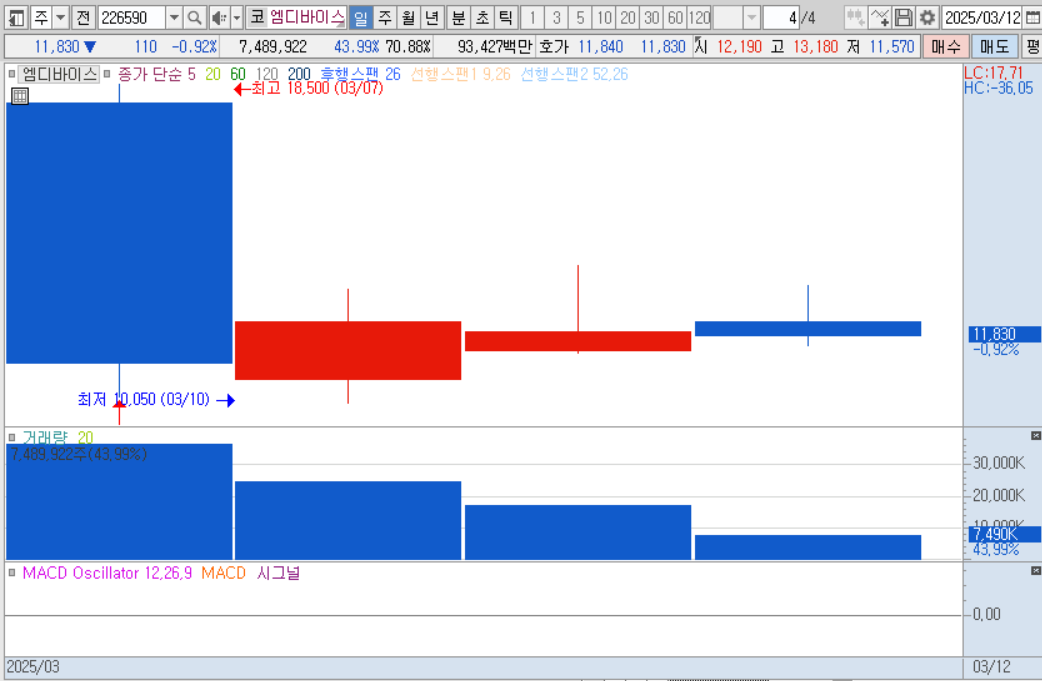Viewport: 1042px width, 681px height.
Task: Click the 20-day moving average legend
Action: (x=213, y=74)
